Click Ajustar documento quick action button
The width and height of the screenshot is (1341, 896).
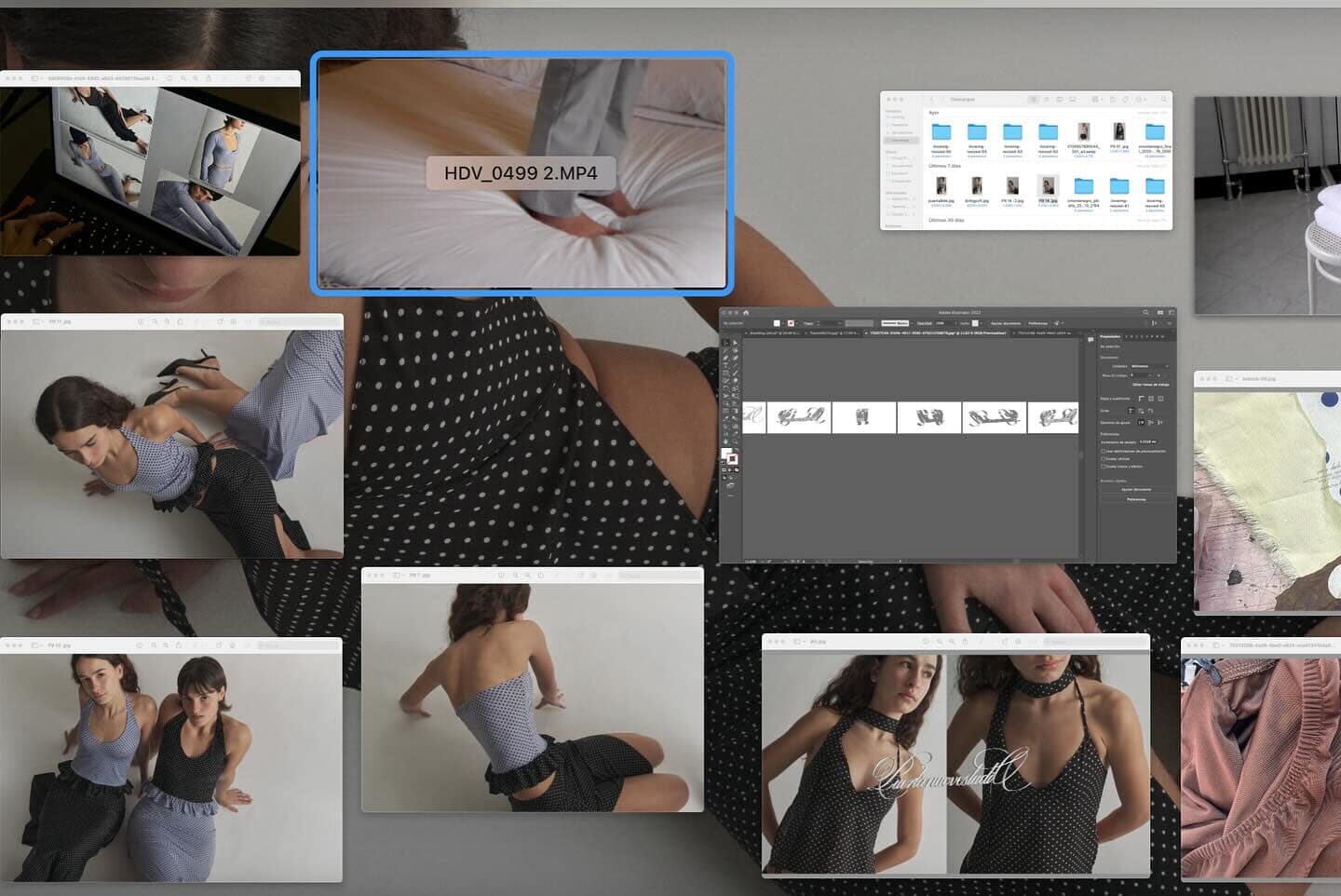[1136, 490]
